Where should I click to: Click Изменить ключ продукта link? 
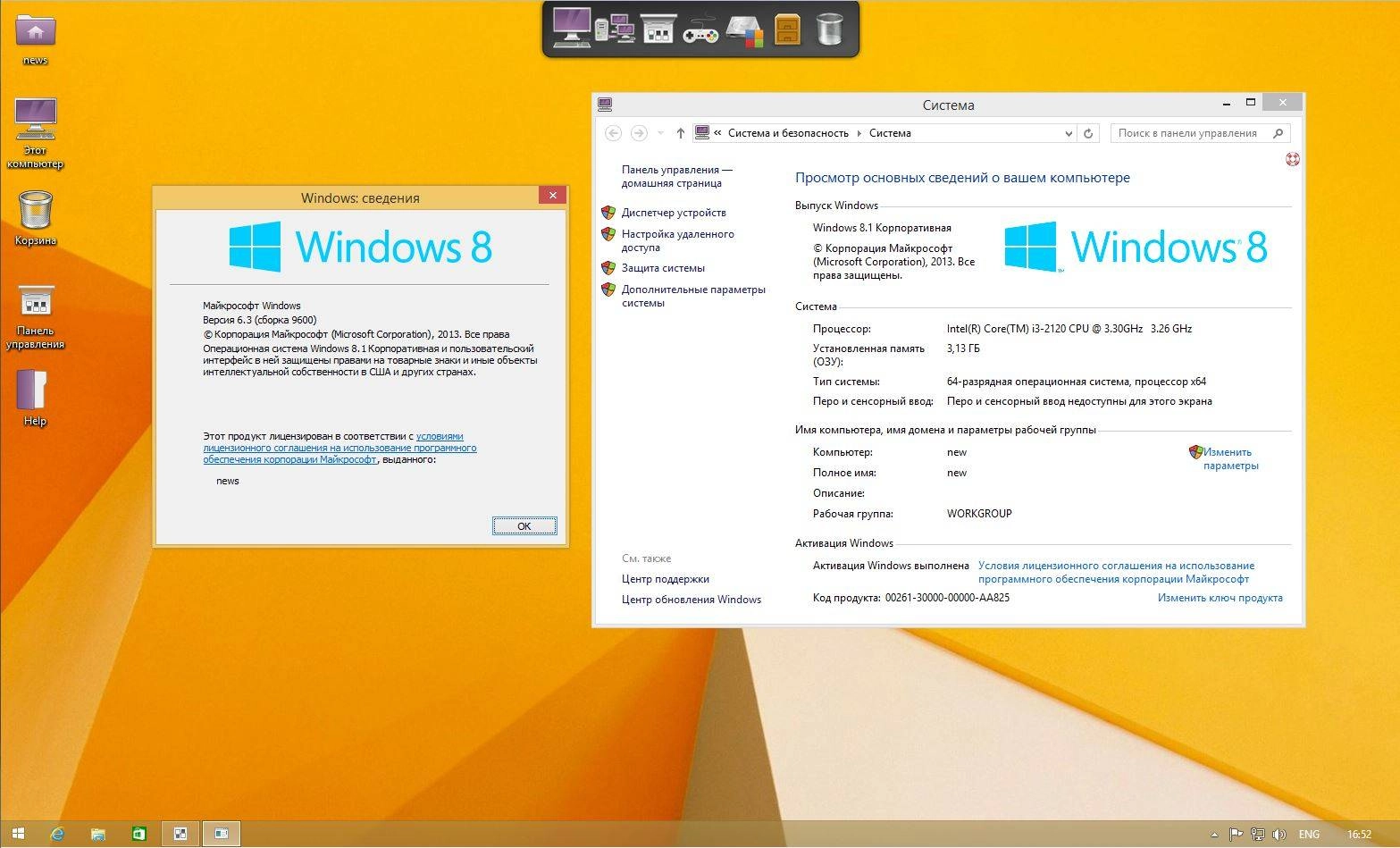(1220, 598)
